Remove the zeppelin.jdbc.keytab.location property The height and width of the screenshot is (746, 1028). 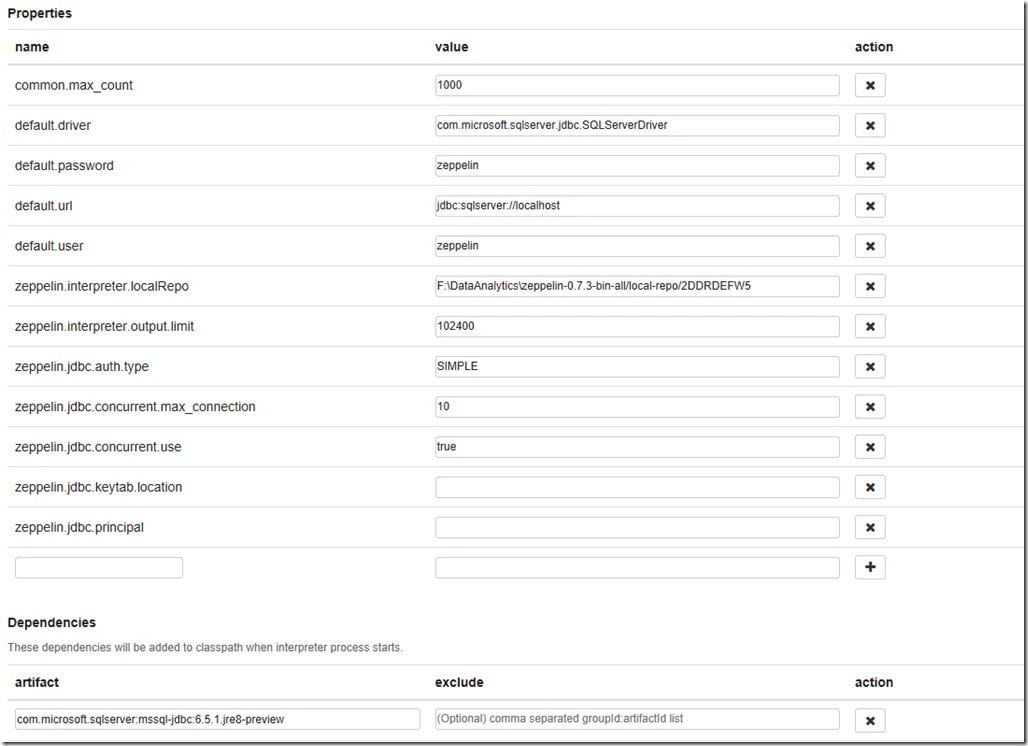[x=869, y=487]
